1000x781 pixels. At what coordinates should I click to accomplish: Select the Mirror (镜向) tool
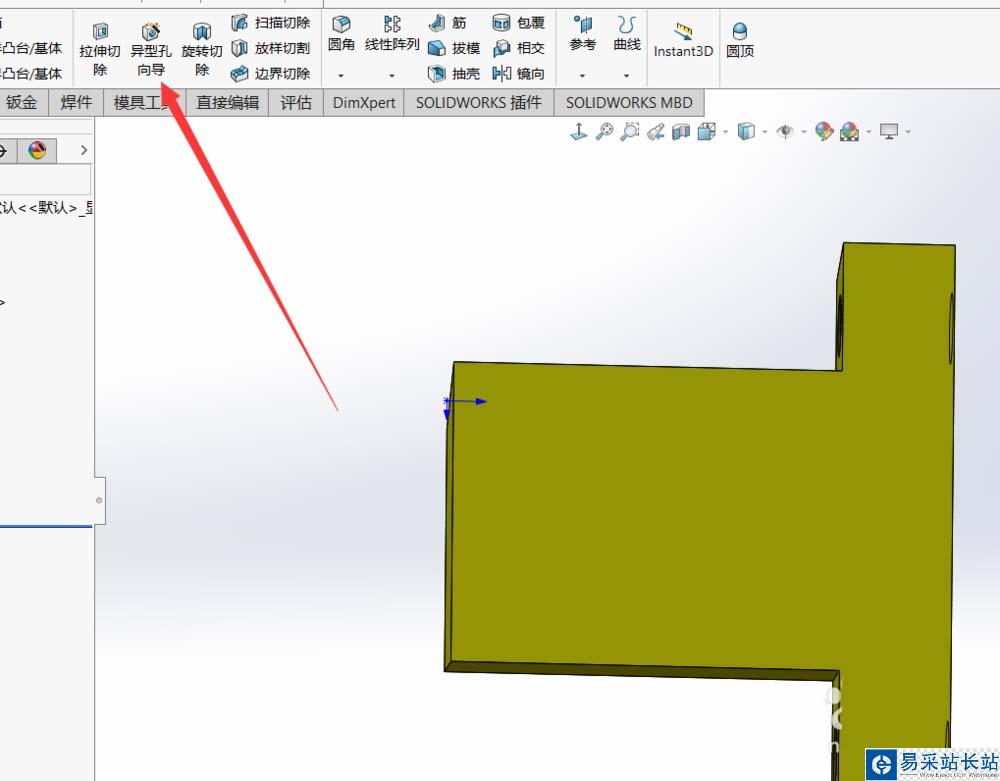click(518, 73)
